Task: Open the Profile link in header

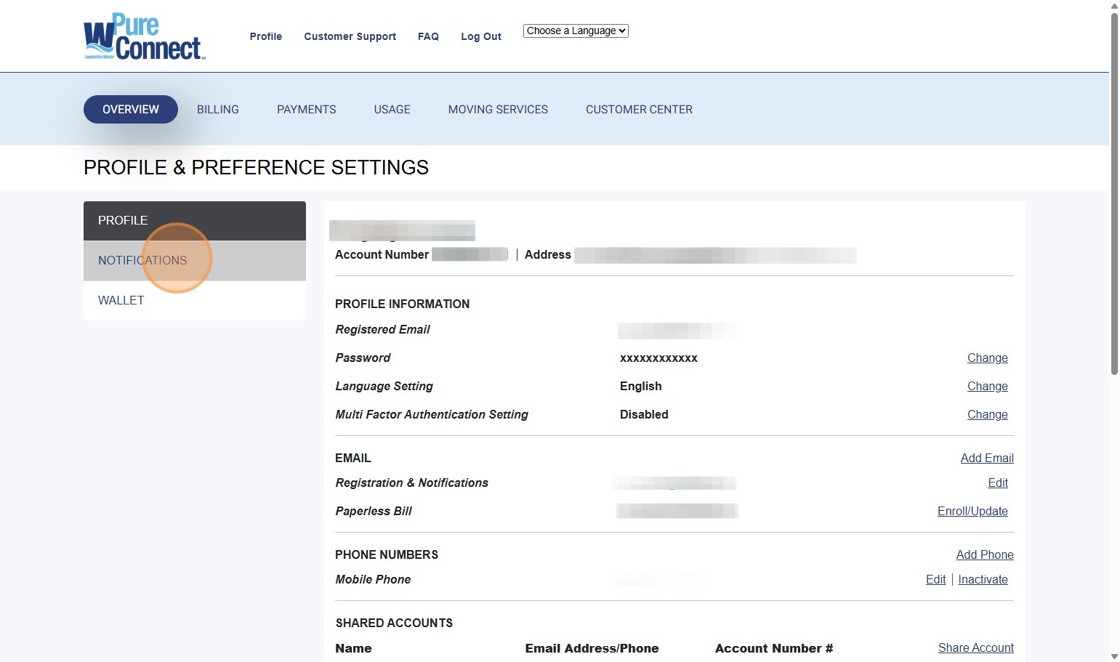Action: click(266, 37)
